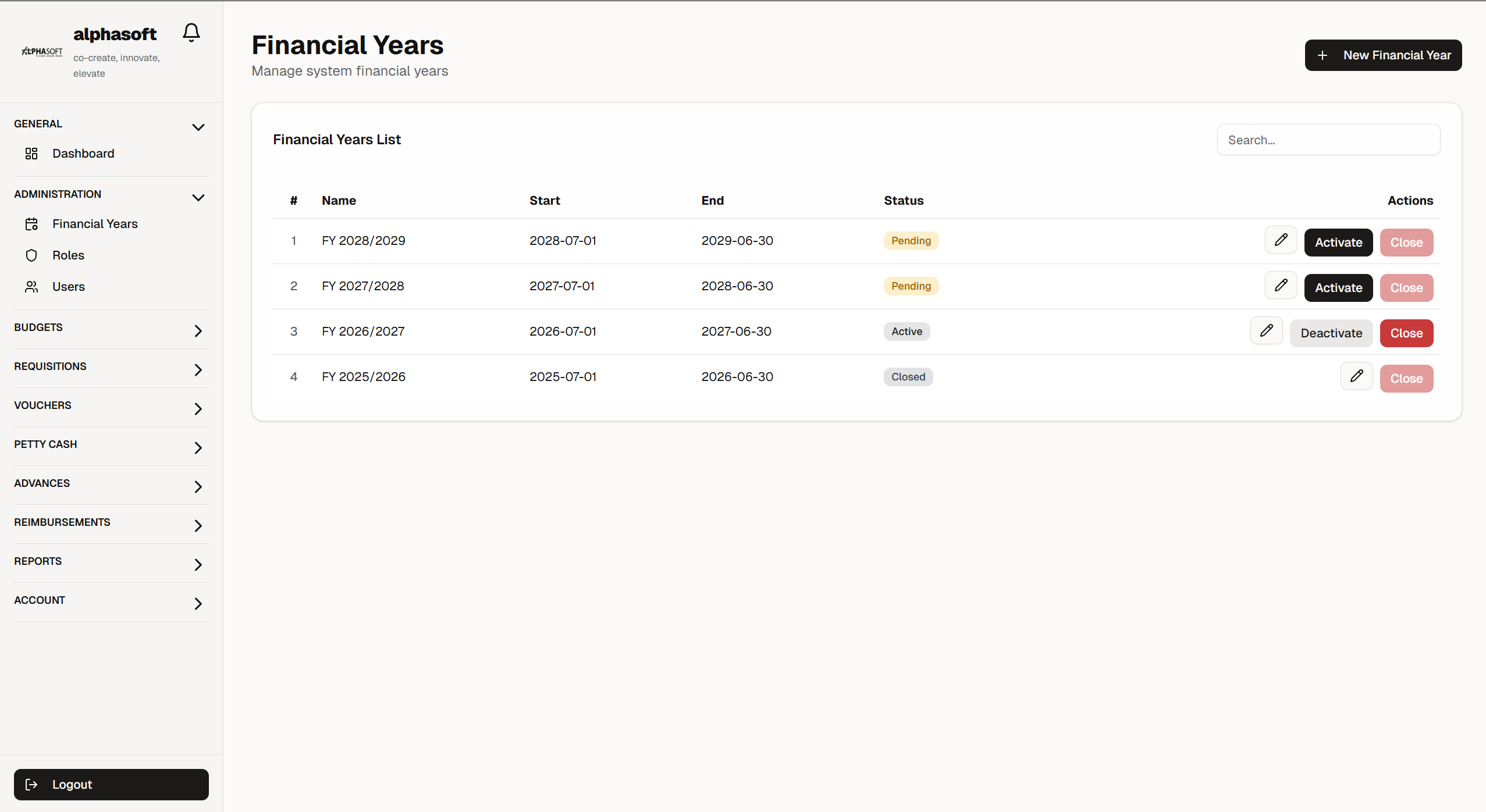1486x812 pixels.
Task: Expand the BUDGETS sidebar section
Action: (x=198, y=331)
